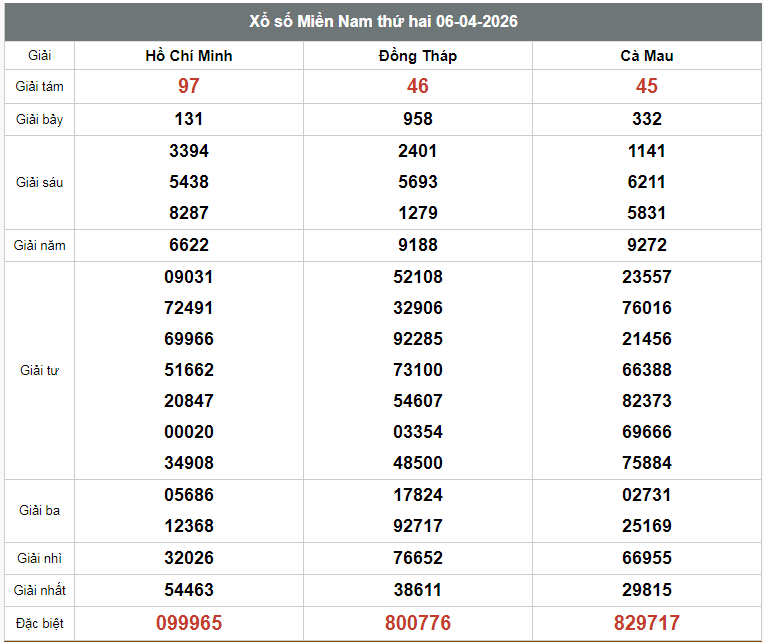Select the Giải bảy number 958
The width and height of the screenshot is (764, 642).
tap(418, 119)
